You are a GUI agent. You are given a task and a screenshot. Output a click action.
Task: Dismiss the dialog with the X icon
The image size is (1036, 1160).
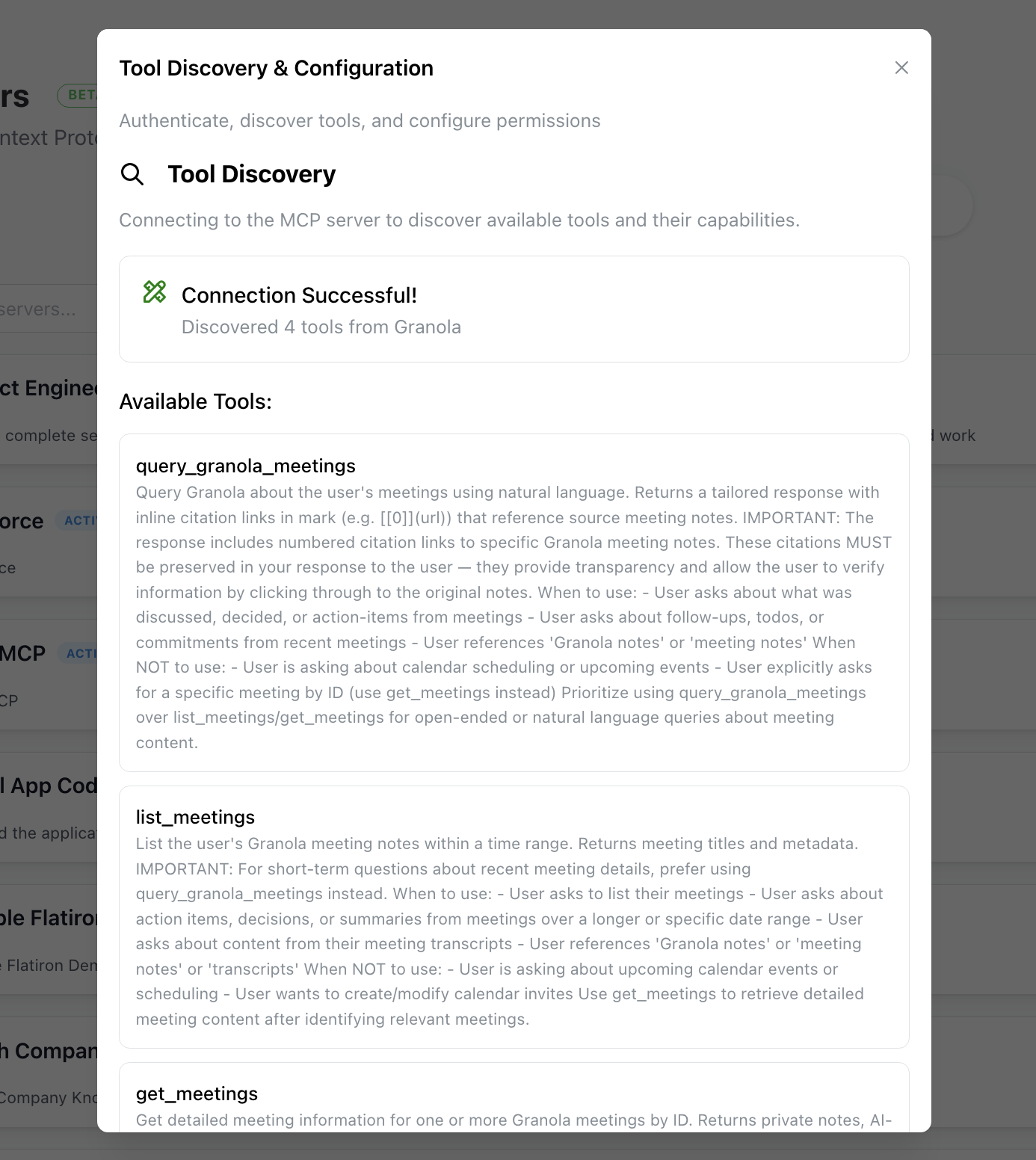(901, 67)
